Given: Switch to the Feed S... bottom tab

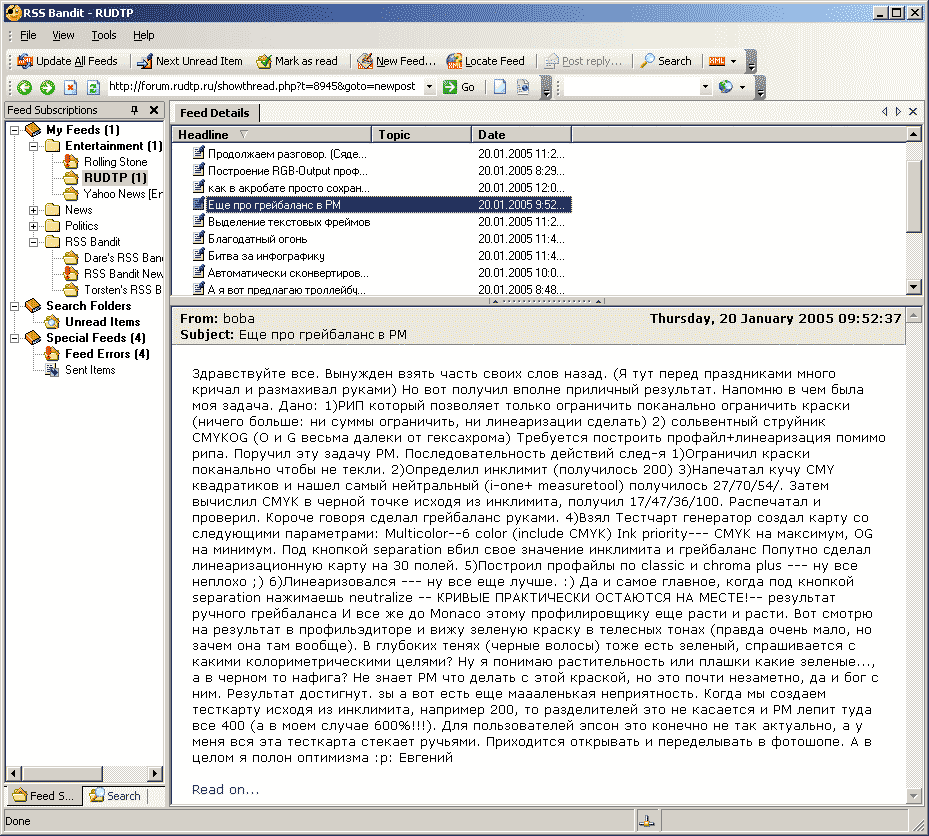Looking at the screenshot, I should pos(44,796).
